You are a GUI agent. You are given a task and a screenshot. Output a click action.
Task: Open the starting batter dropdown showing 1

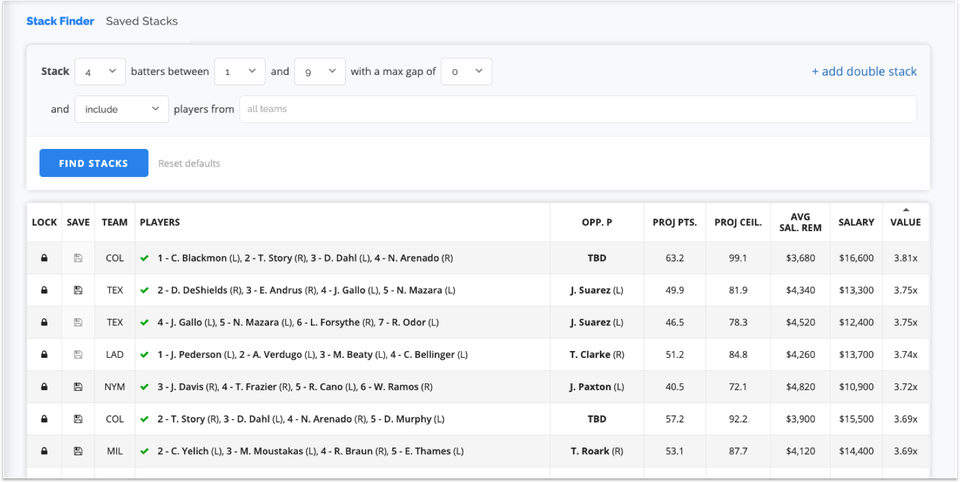[239, 72]
